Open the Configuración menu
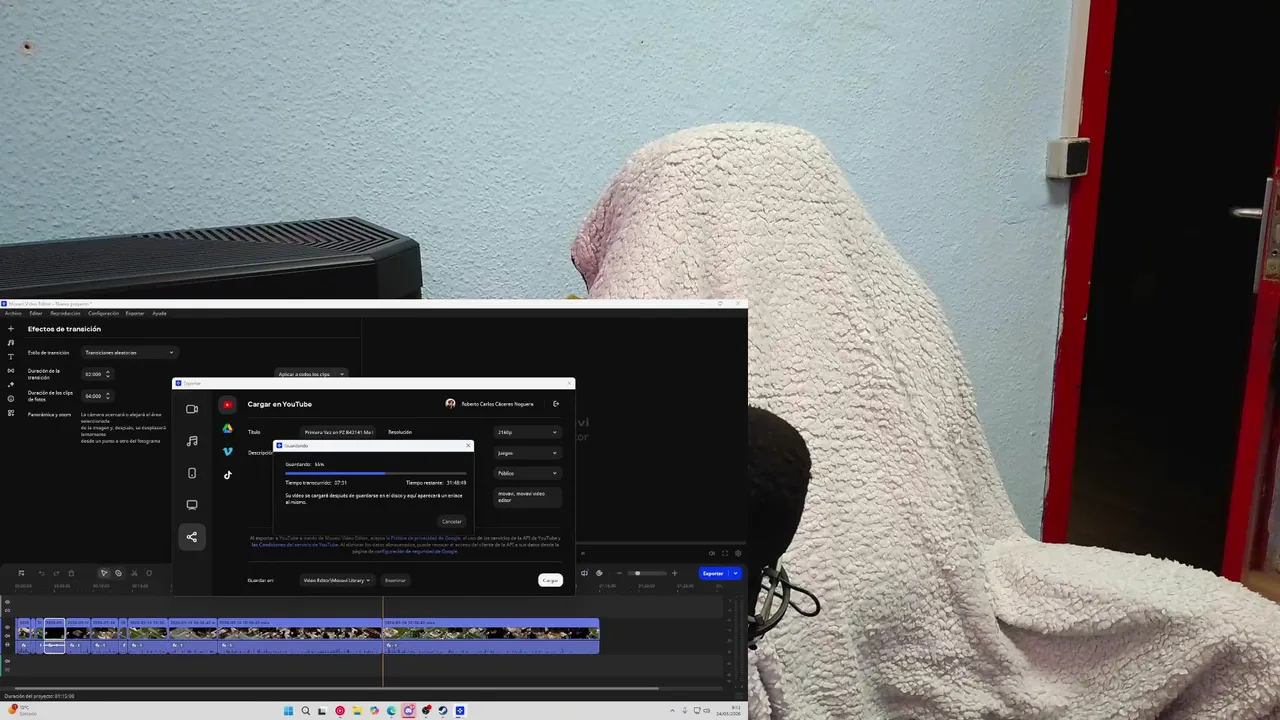The width and height of the screenshot is (1280, 720). (103, 313)
